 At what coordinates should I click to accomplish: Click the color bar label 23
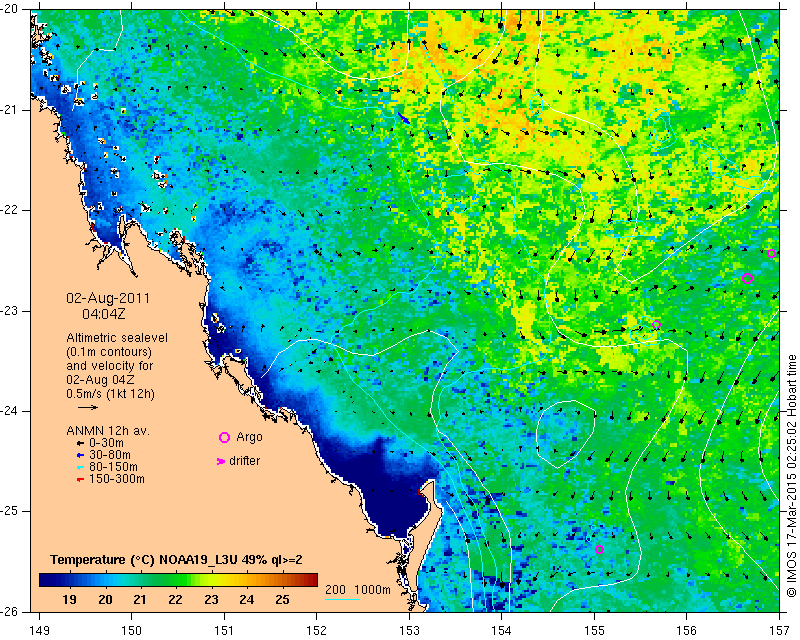tap(211, 600)
